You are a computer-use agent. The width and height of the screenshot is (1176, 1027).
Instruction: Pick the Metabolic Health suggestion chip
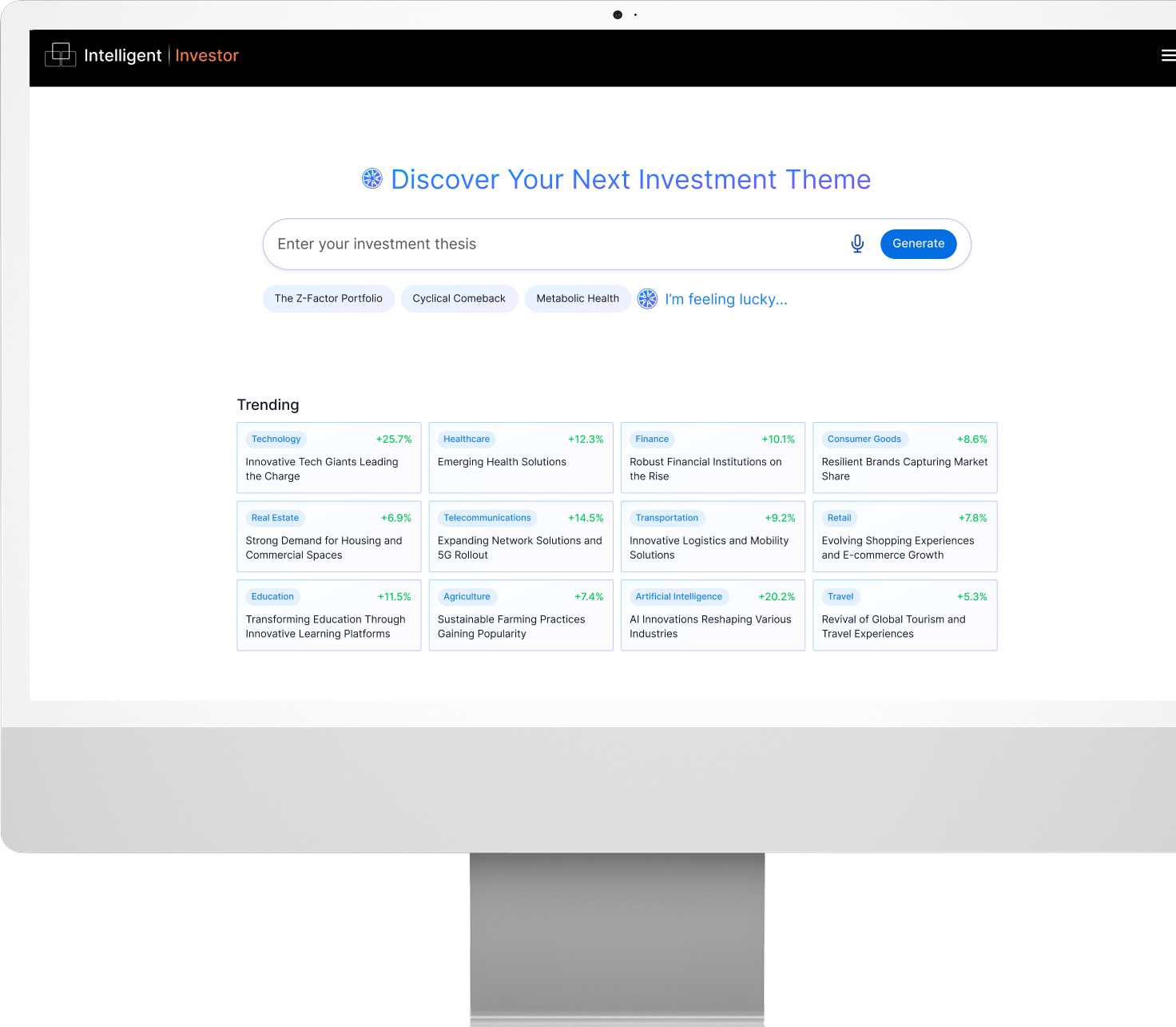click(577, 299)
